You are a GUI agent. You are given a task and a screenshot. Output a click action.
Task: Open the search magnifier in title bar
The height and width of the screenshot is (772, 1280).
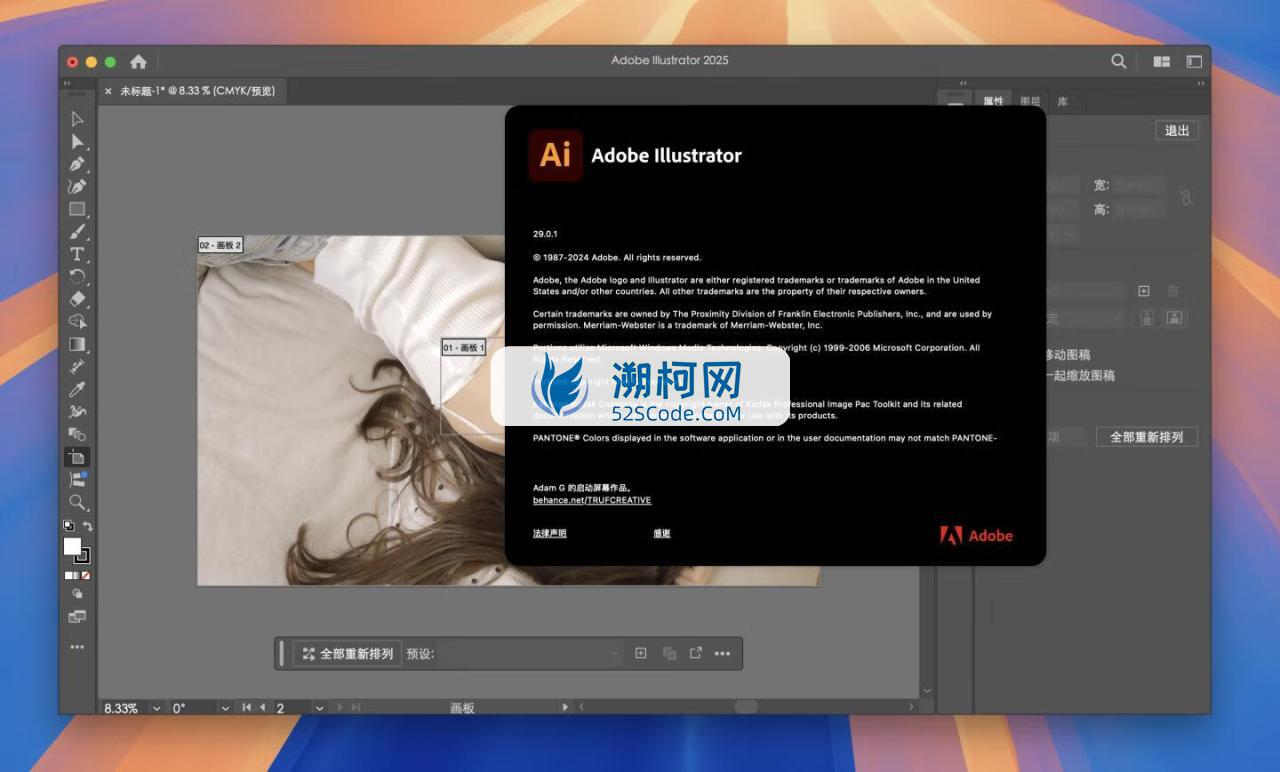1118,61
